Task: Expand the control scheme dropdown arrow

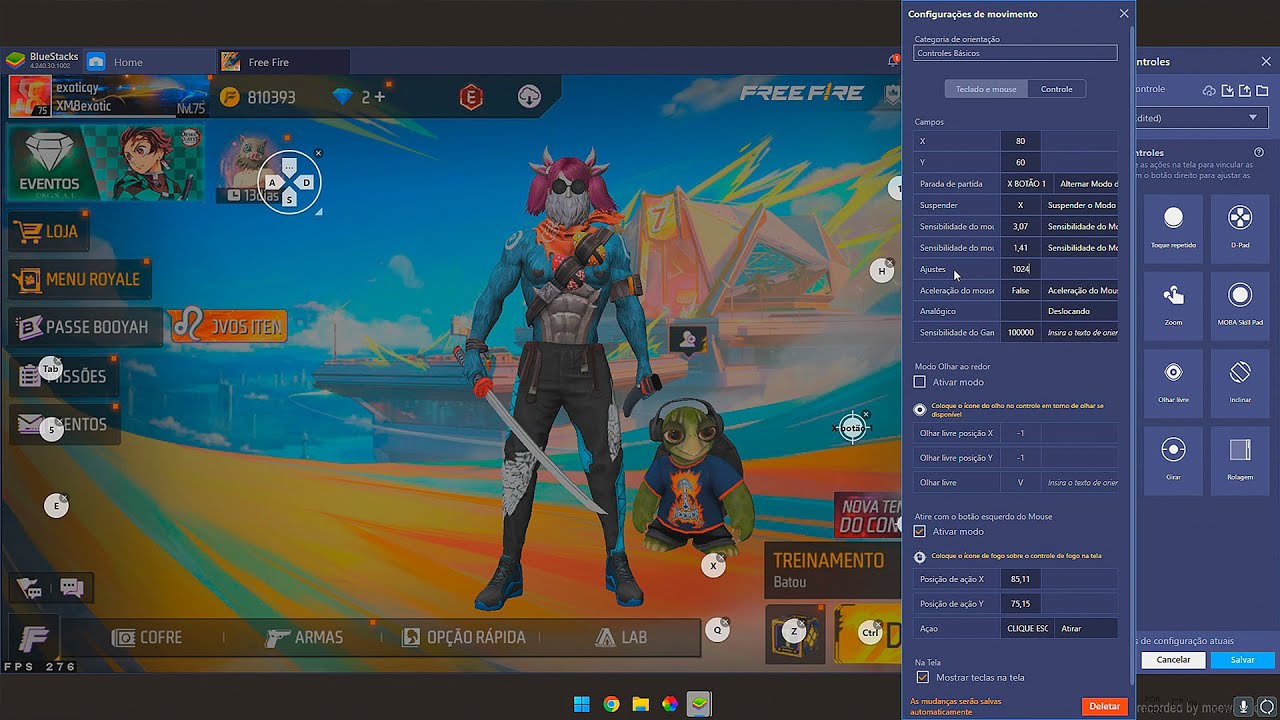Action: coord(1252,118)
